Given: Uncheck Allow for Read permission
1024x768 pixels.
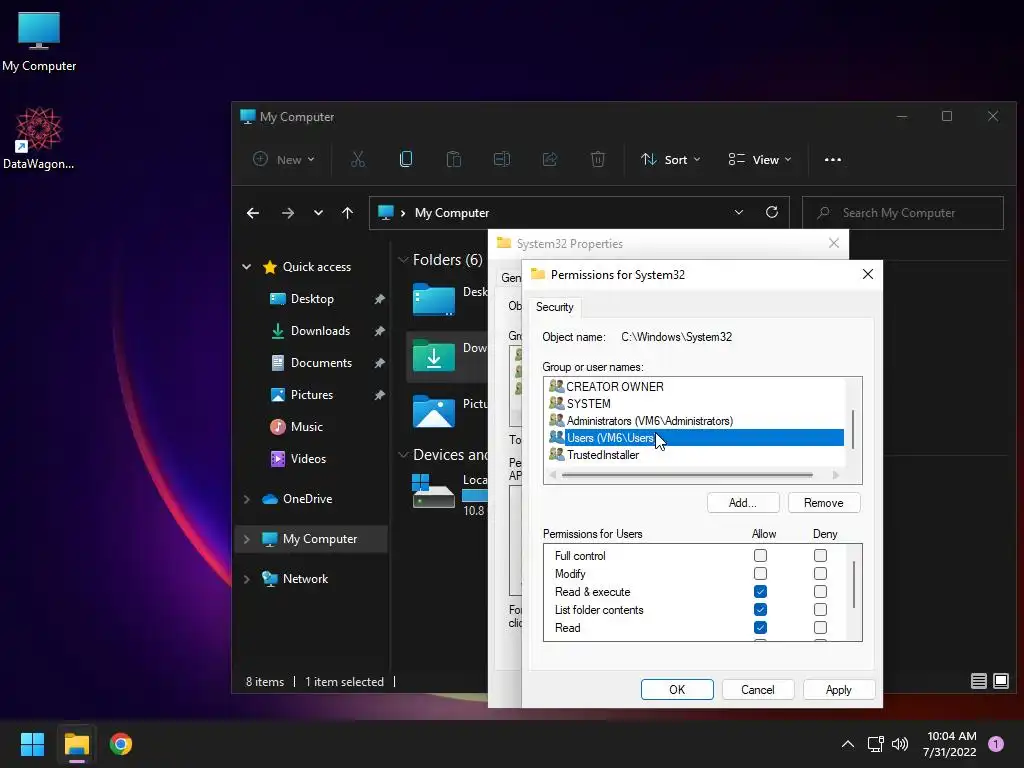Looking at the screenshot, I should (x=760, y=628).
